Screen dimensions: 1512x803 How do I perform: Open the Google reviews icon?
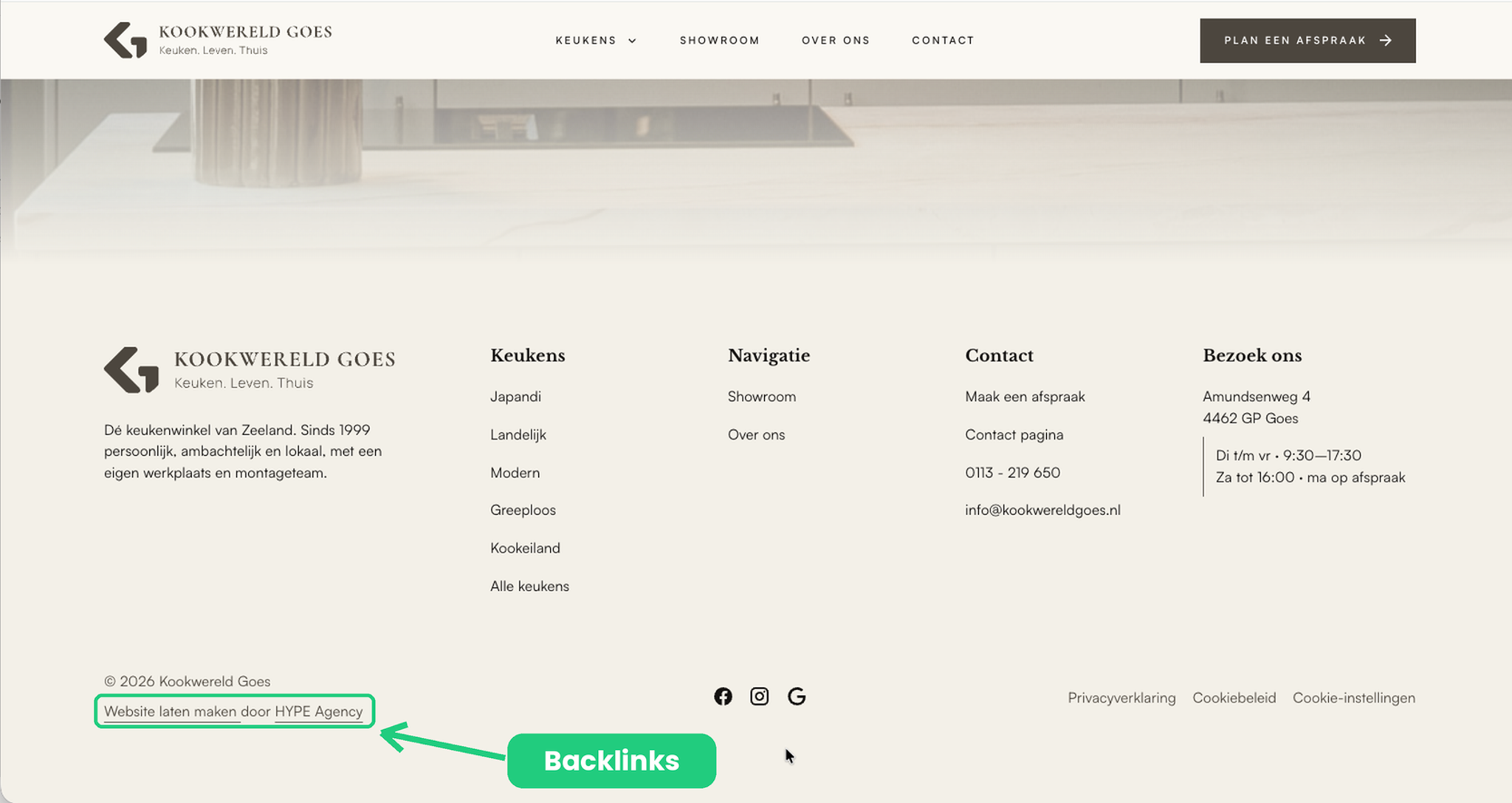pos(797,697)
